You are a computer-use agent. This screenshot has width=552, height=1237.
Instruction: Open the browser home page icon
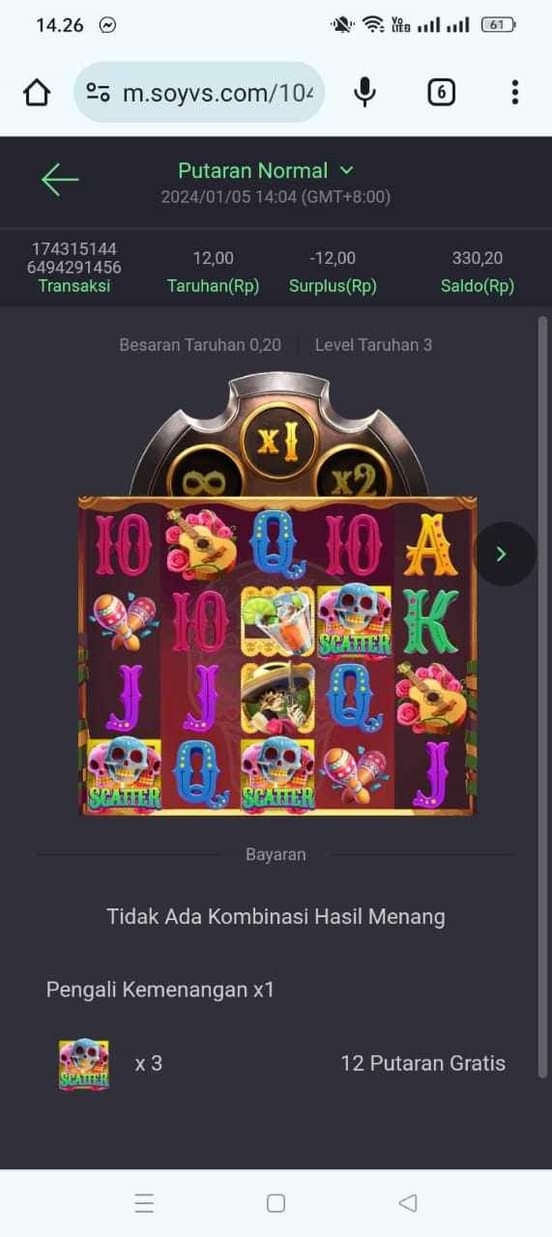coord(36,93)
